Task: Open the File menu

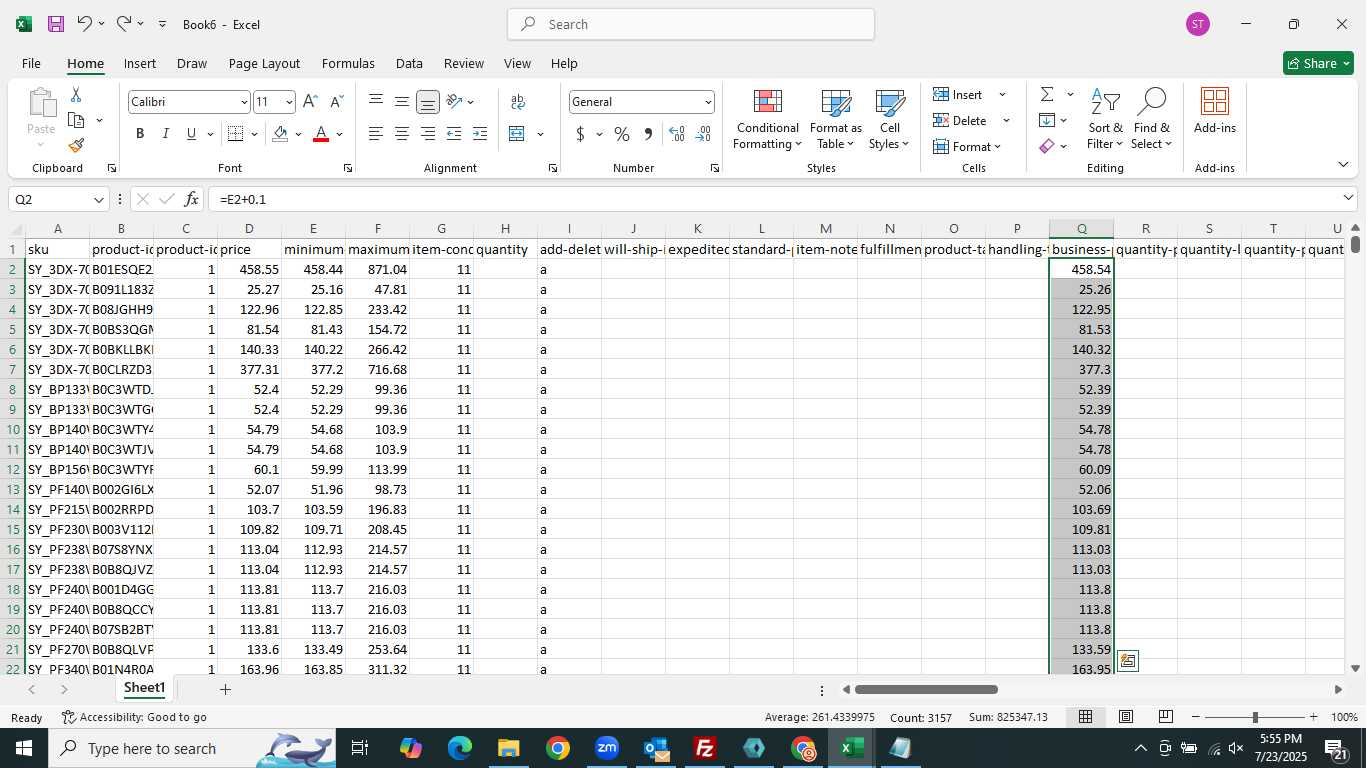Action: pos(31,63)
